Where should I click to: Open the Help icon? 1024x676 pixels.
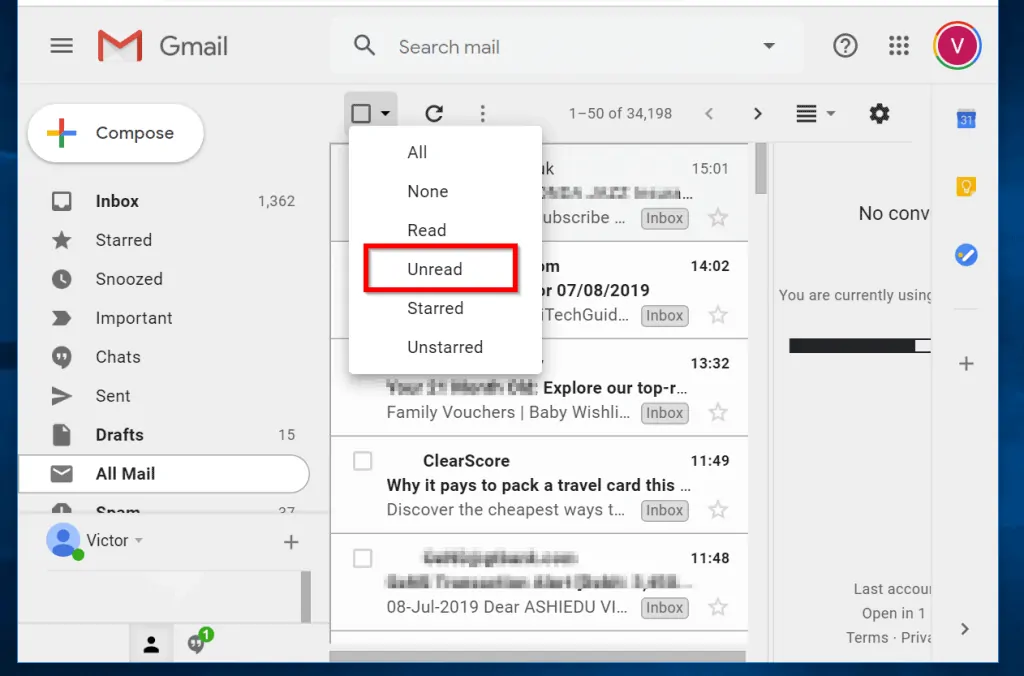(845, 45)
